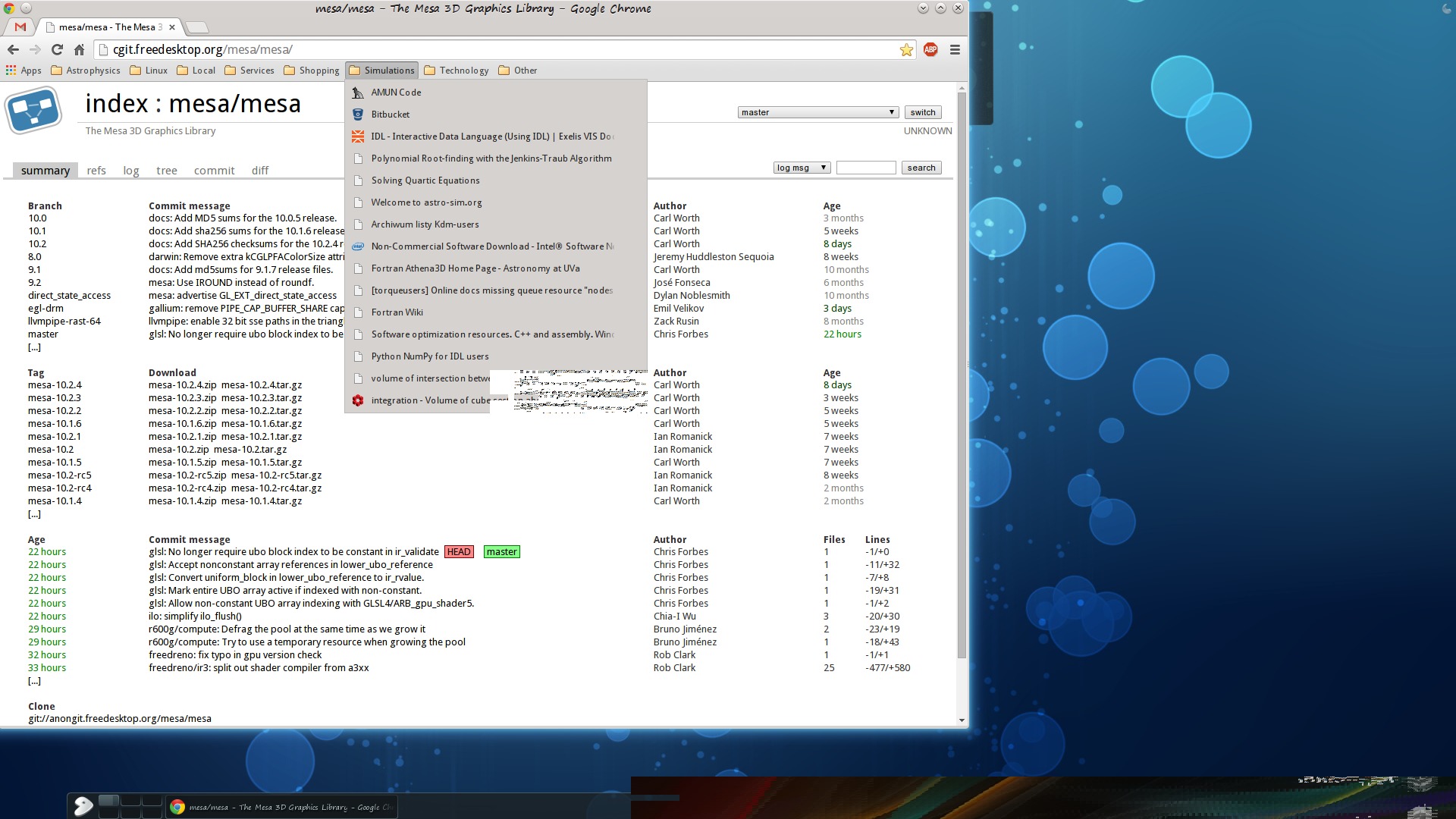Screen dimensions: 1456x819
Task: Switch to the refs tab
Action: 96,171
